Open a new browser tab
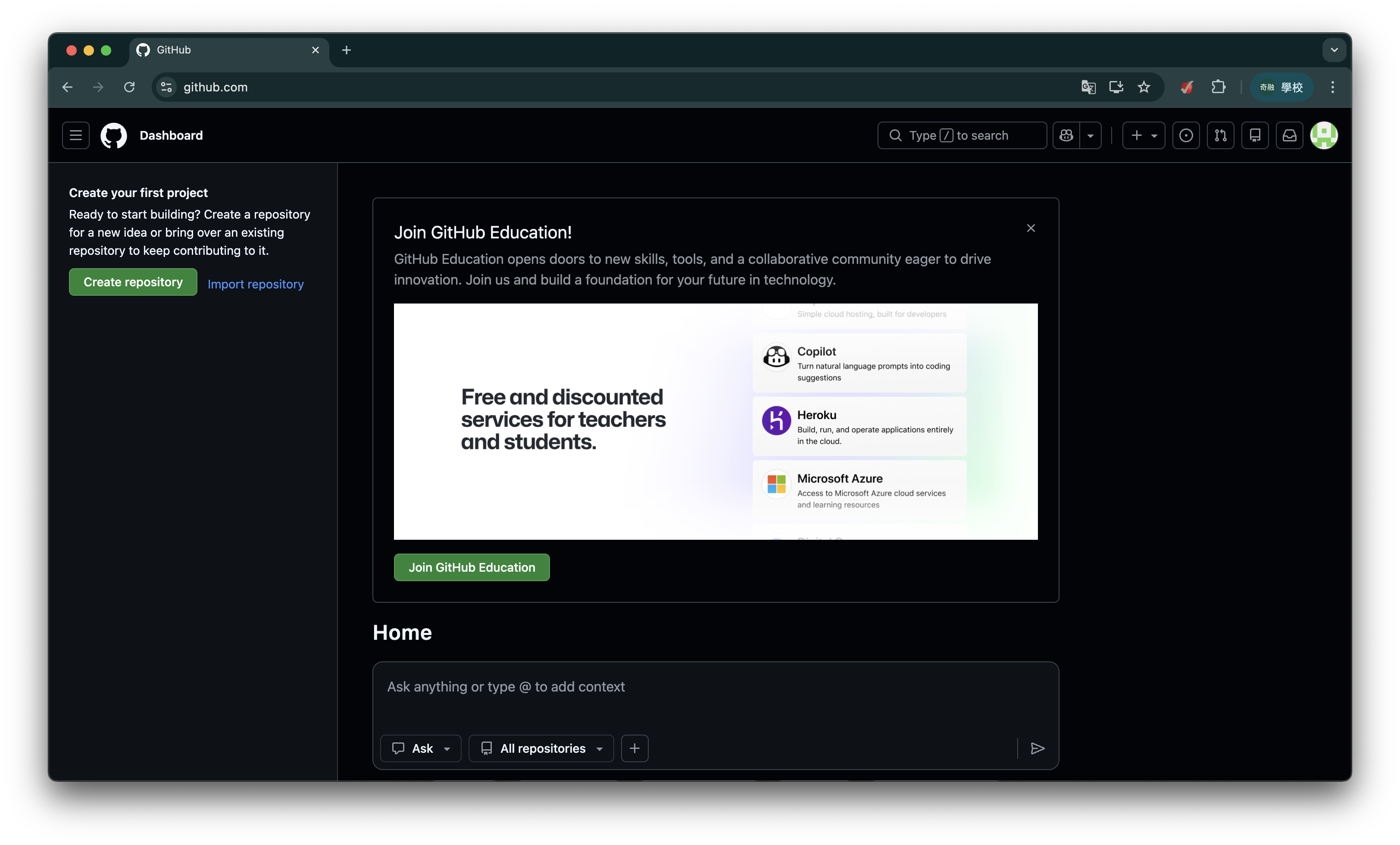The image size is (1400, 845). [x=347, y=50]
